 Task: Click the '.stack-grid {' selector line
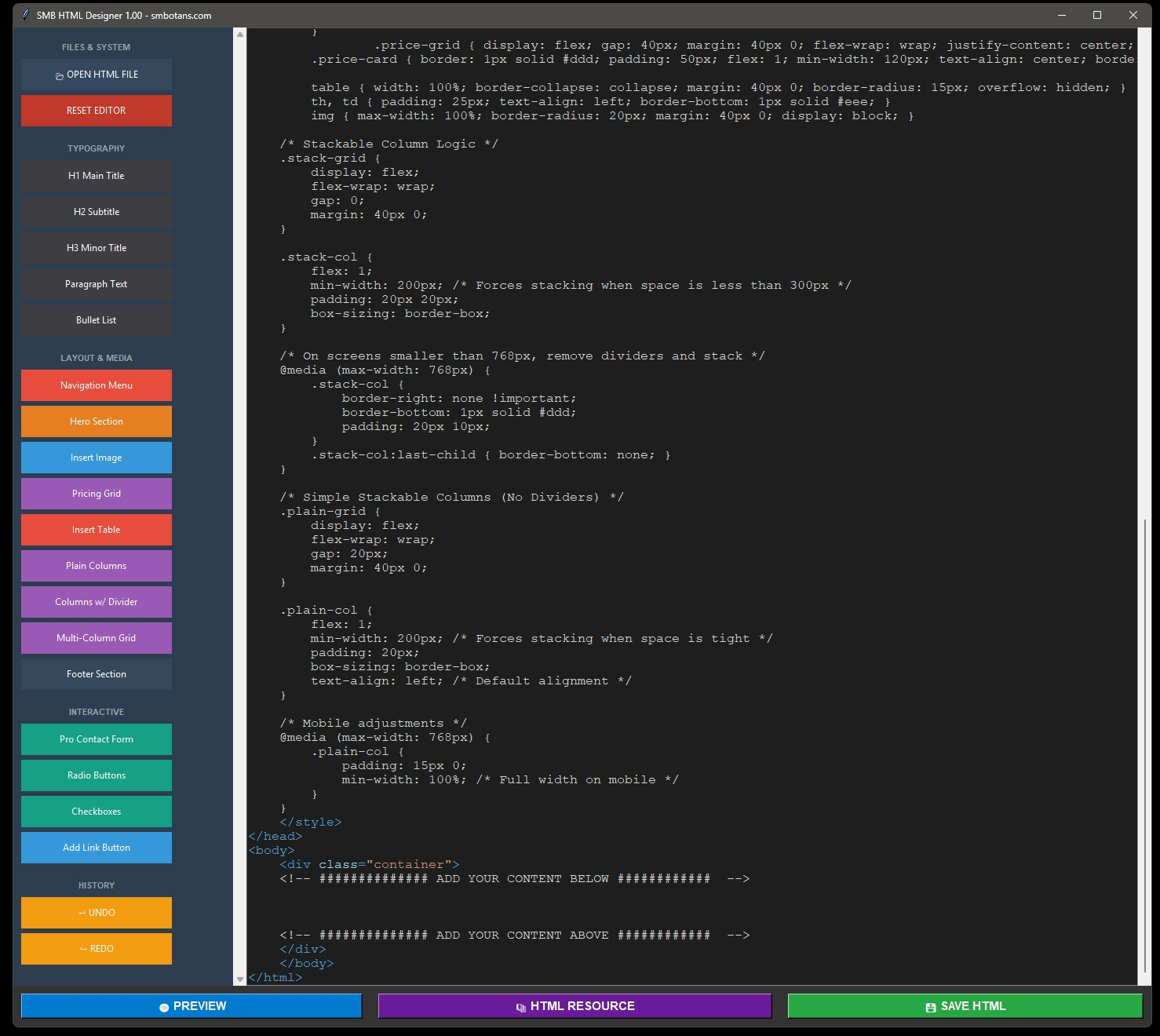330,158
